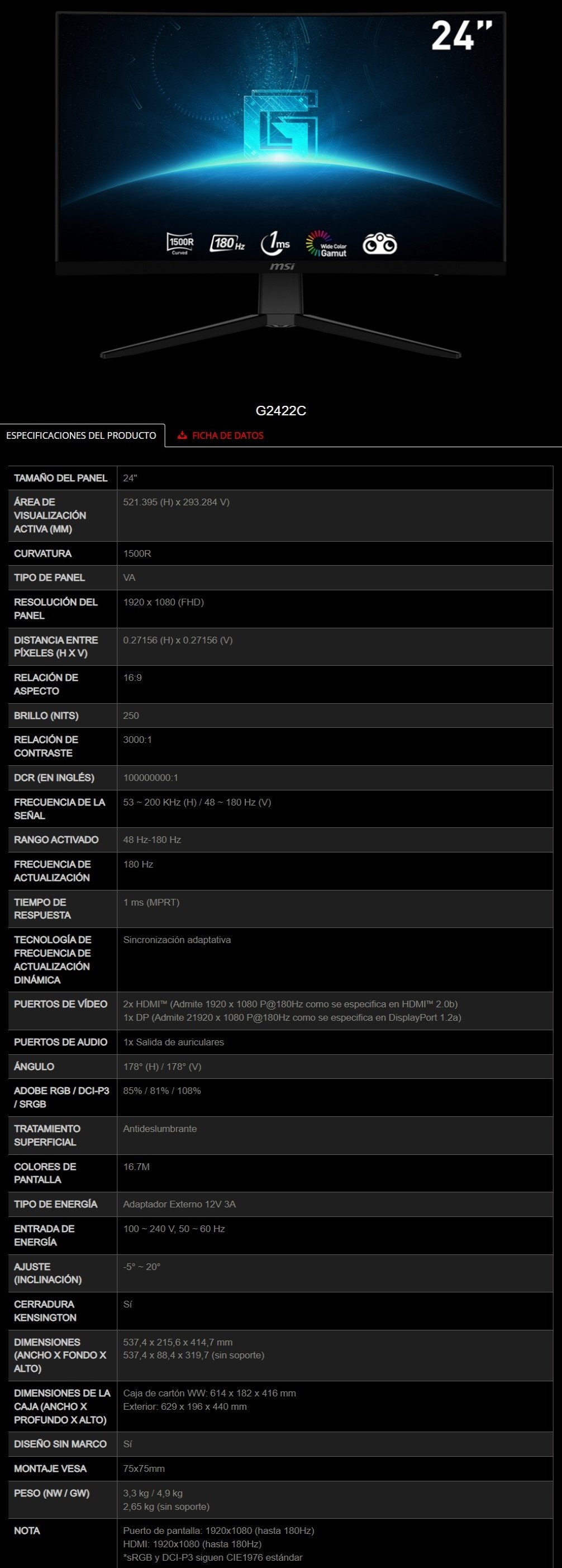Select the Tamaño del Panel row label

61,478
